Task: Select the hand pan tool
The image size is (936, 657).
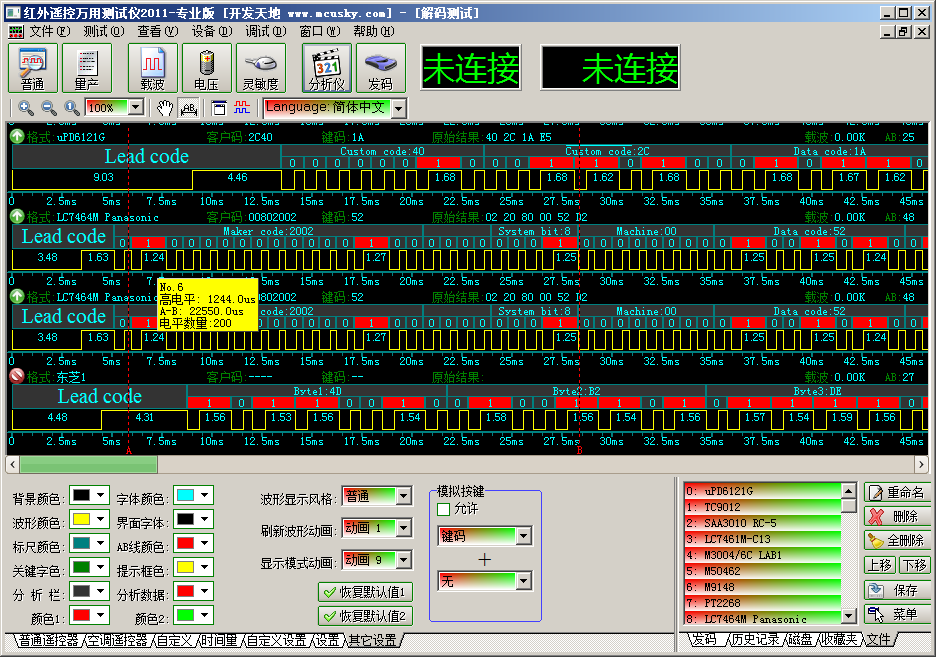Action: click(165, 108)
